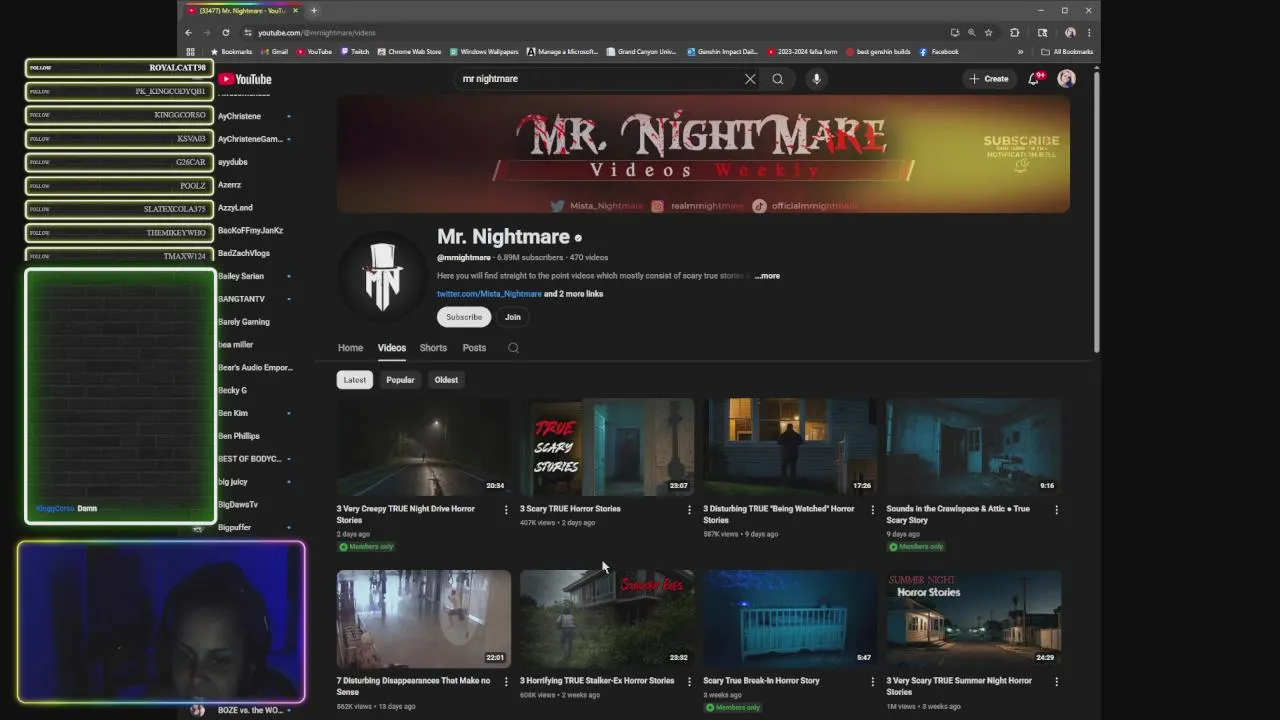Switch to the channel Home tab
The width and height of the screenshot is (1280, 720).
click(350, 348)
